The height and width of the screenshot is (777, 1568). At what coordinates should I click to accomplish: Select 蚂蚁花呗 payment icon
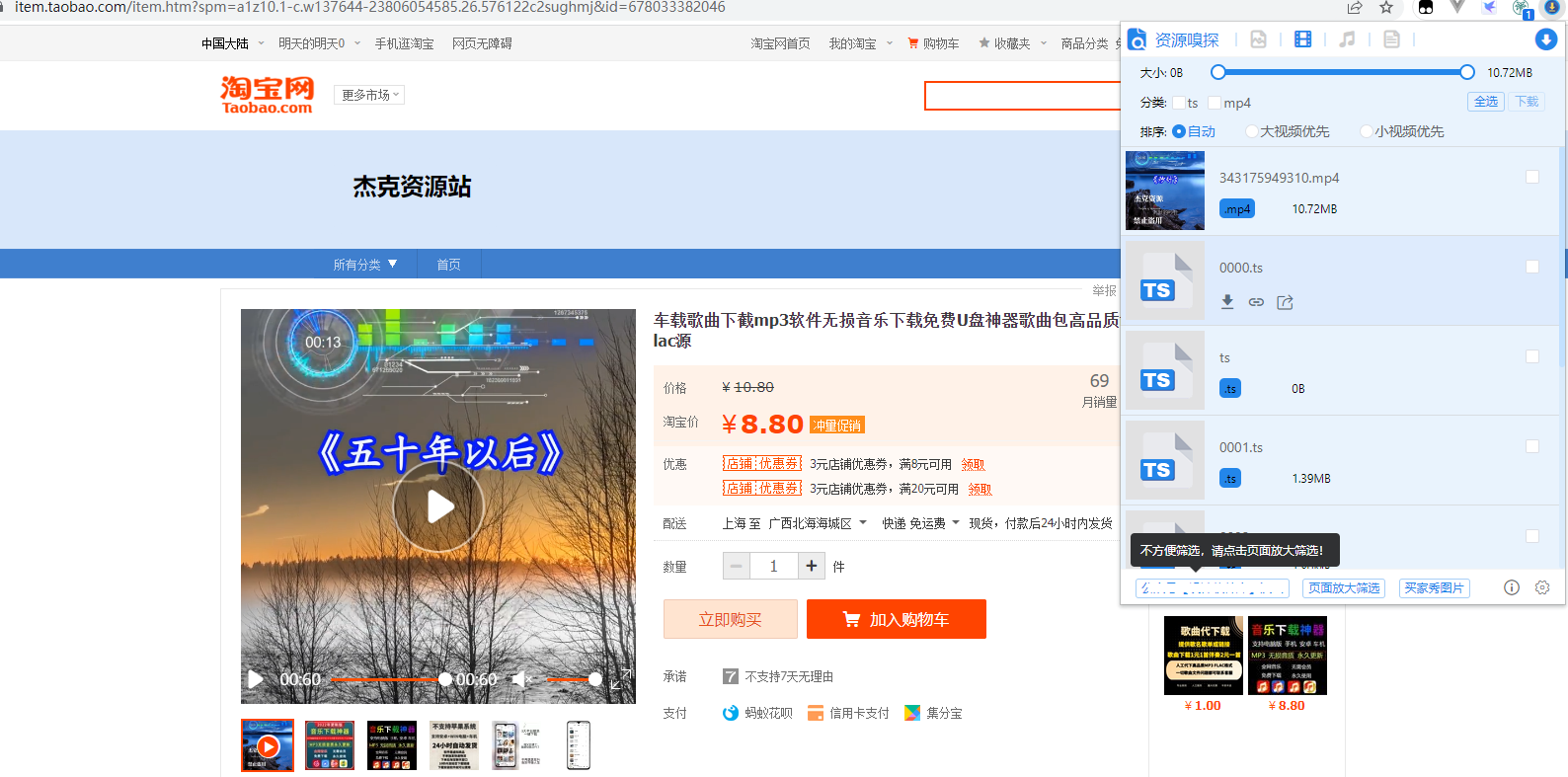pyautogui.click(x=731, y=713)
